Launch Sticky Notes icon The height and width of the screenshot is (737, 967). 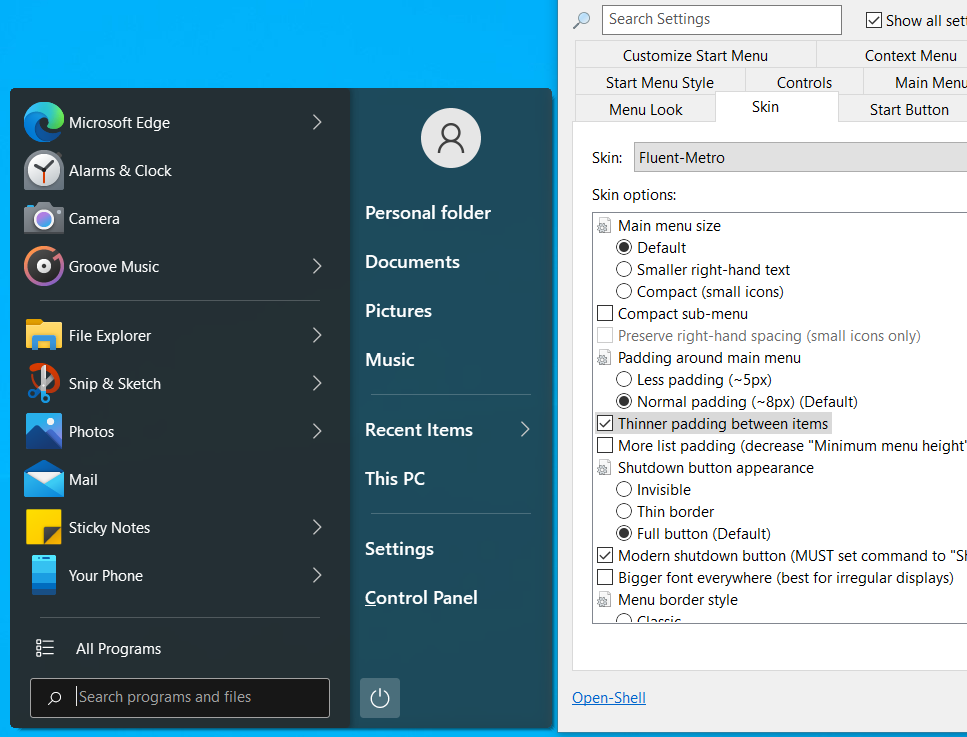44,527
